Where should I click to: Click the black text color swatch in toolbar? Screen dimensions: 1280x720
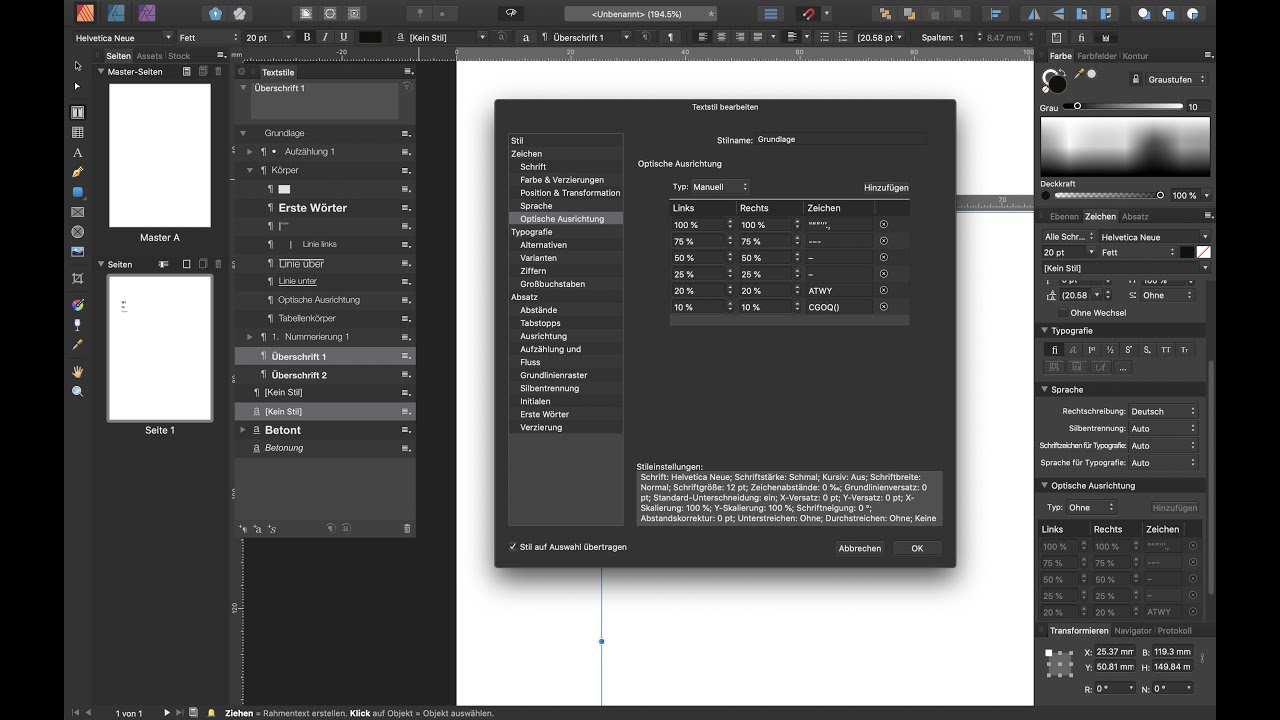pyautogui.click(x=370, y=37)
